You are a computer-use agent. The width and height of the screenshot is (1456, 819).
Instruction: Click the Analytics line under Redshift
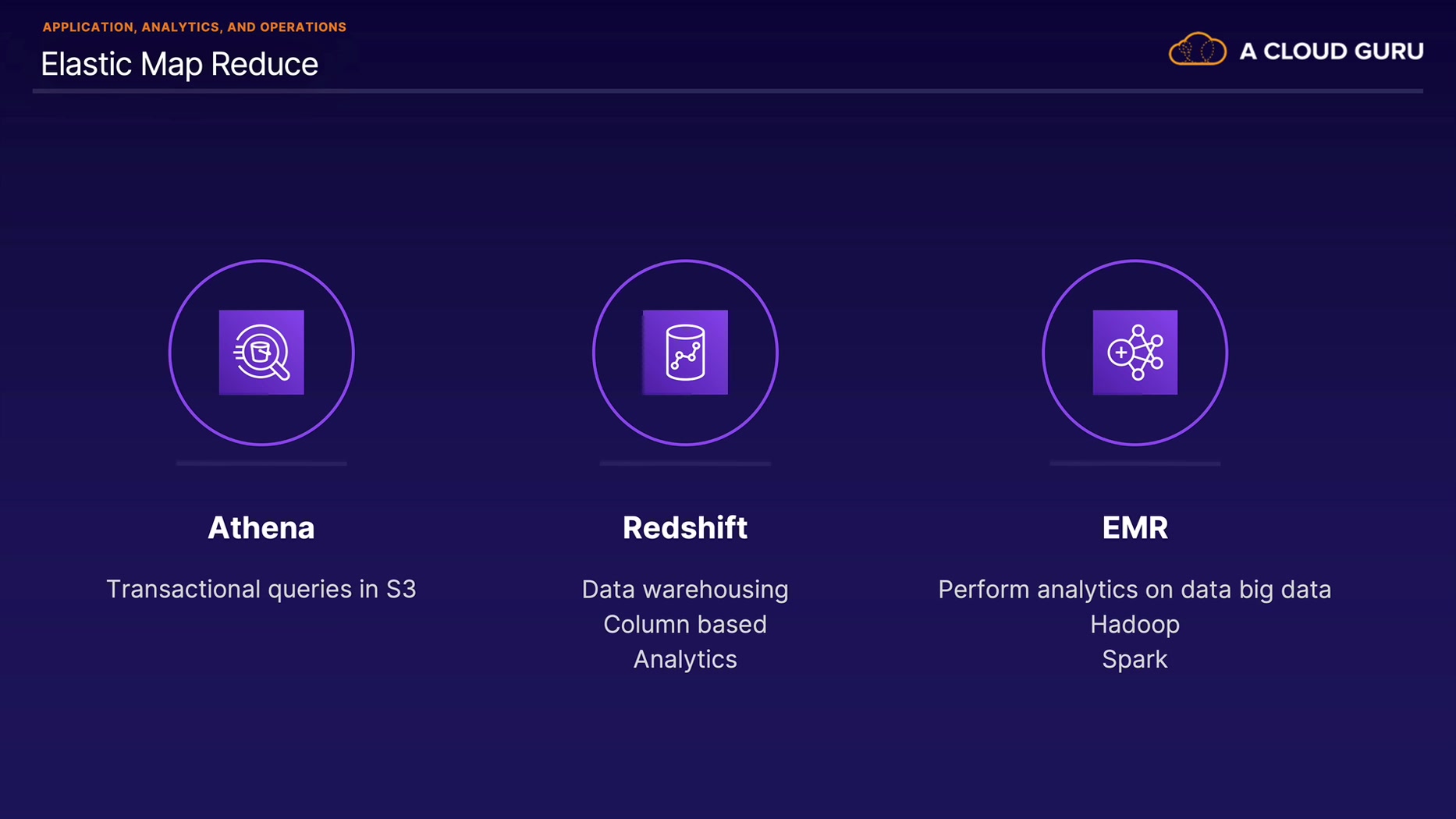685,660
